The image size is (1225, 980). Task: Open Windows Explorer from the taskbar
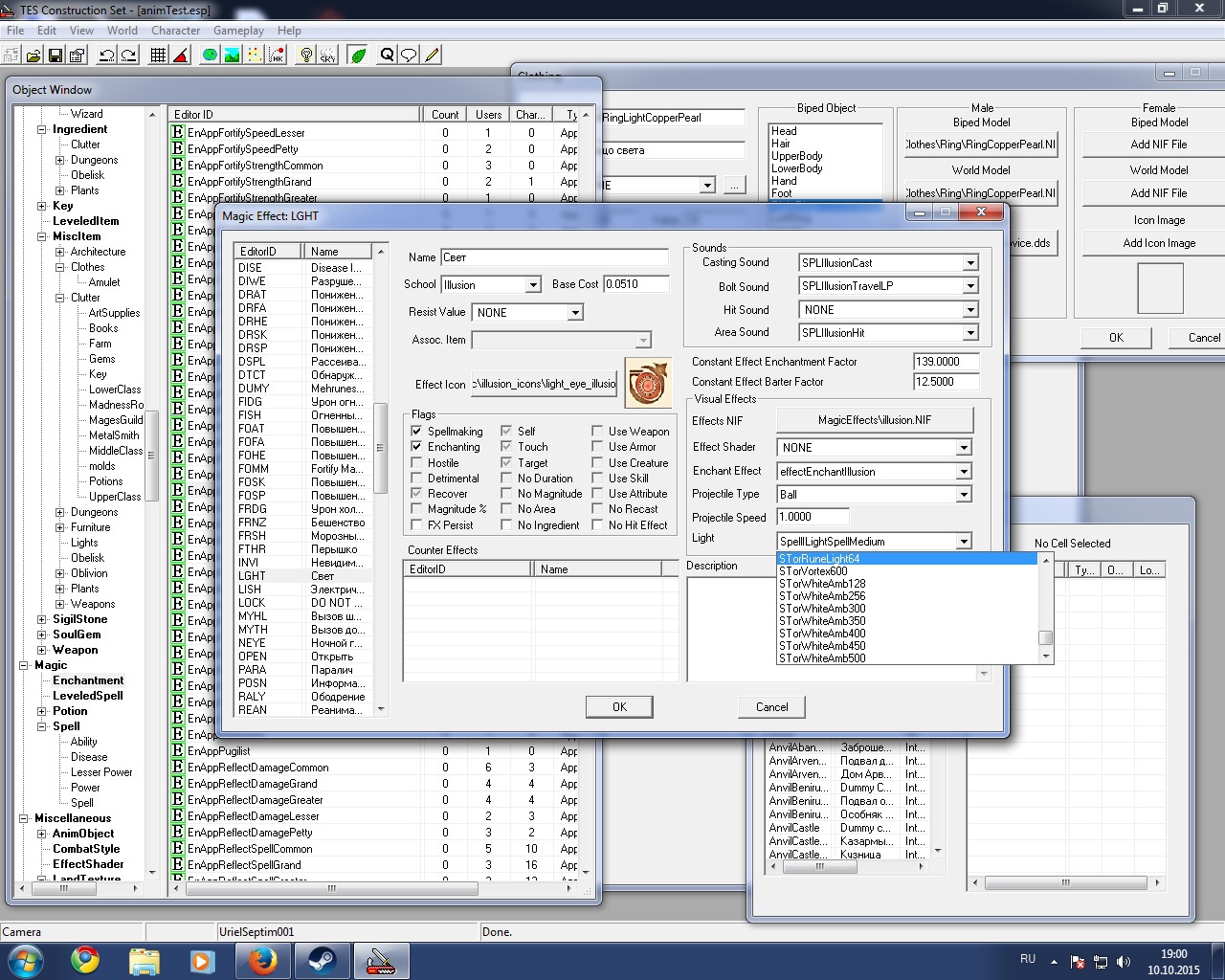click(145, 960)
